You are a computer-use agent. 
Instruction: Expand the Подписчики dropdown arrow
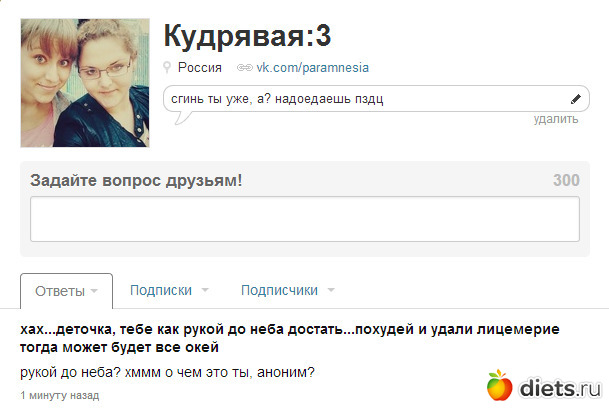click(x=331, y=289)
